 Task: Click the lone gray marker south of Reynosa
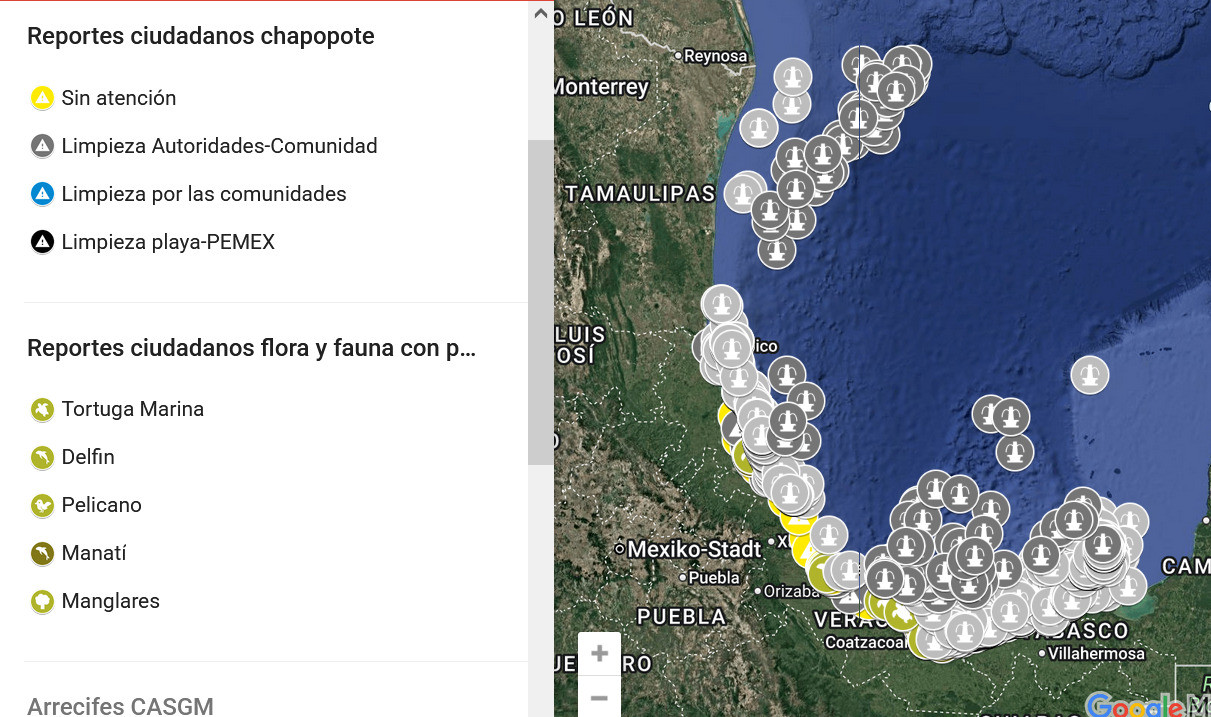(759, 128)
